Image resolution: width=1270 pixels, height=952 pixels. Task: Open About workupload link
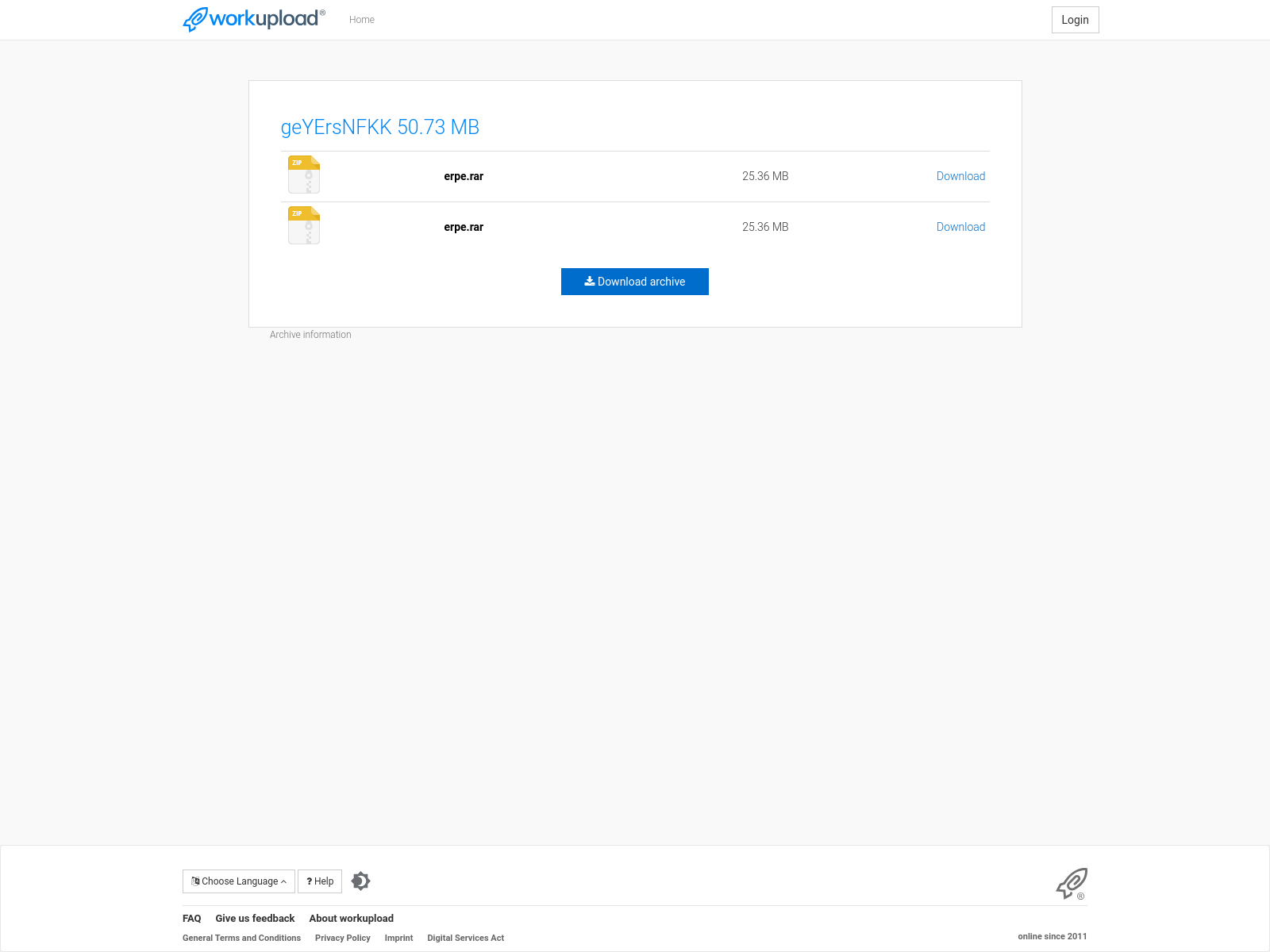pos(352,919)
